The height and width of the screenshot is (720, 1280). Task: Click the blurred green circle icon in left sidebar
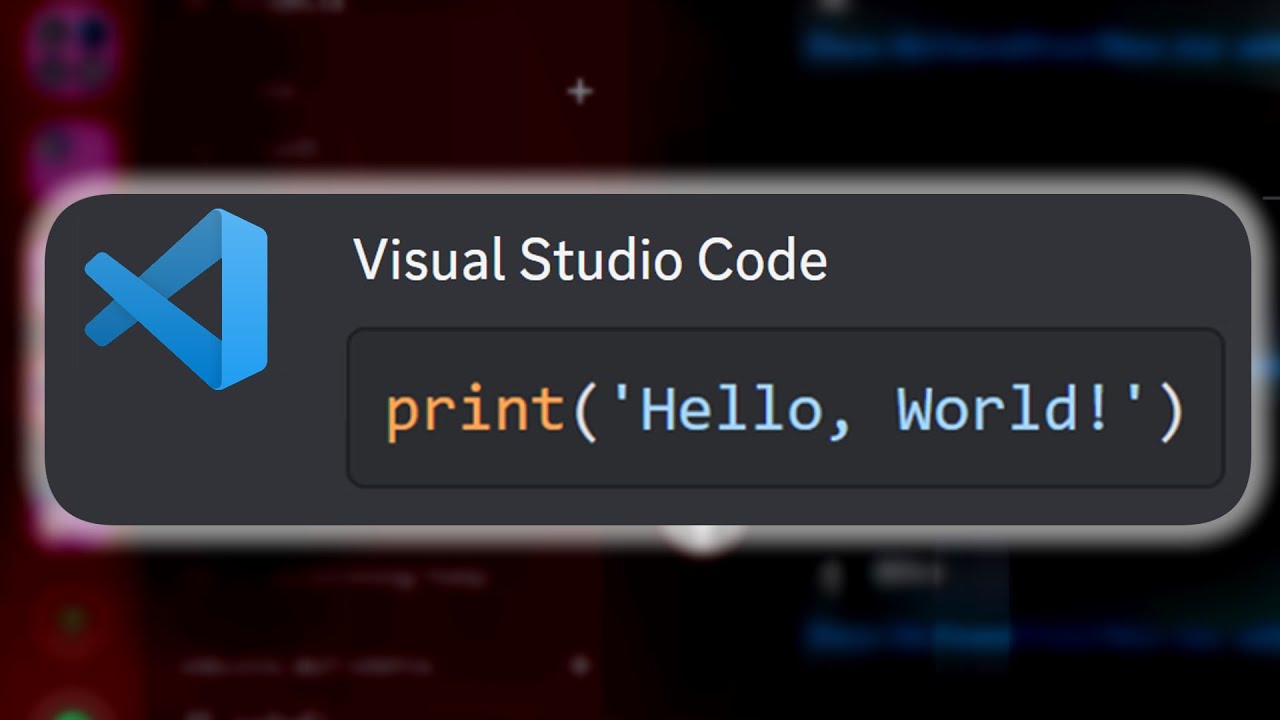click(70, 620)
